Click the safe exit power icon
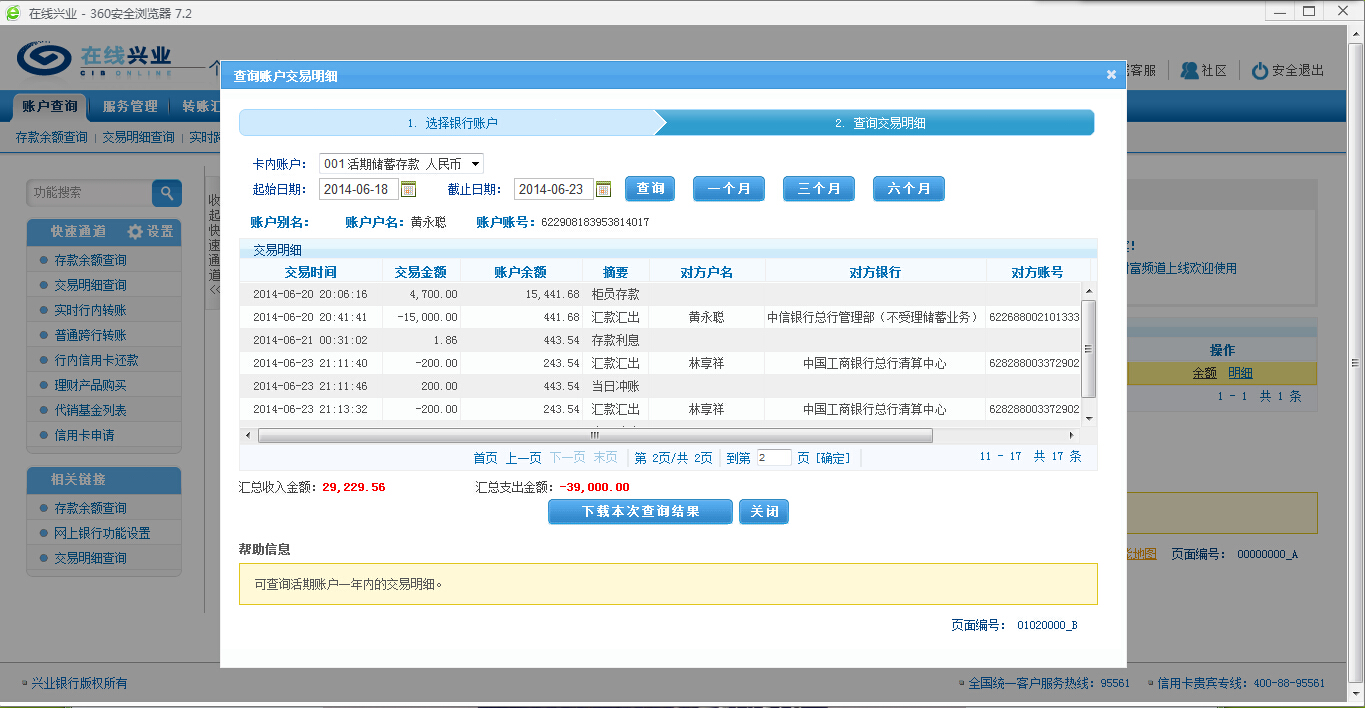 tap(1260, 71)
